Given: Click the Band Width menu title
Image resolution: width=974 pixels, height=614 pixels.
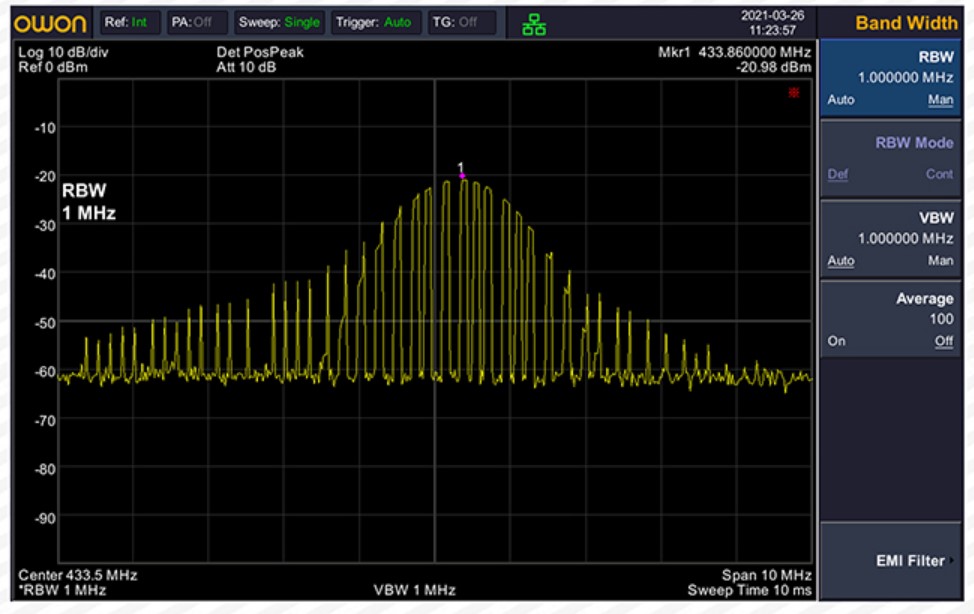Looking at the screenshot, I should coord(906,24).
